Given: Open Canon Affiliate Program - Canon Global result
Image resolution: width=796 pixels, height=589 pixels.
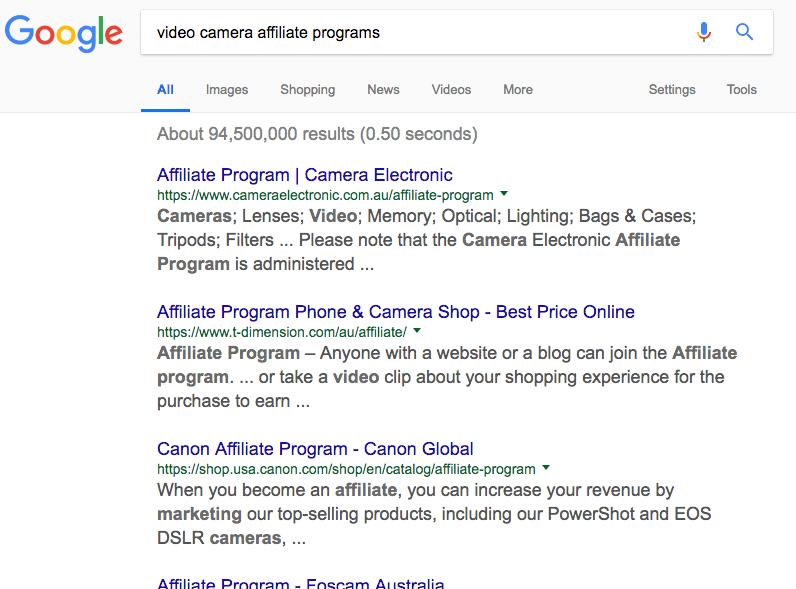Looking at the screenshot, I should [x=315, y=449].
